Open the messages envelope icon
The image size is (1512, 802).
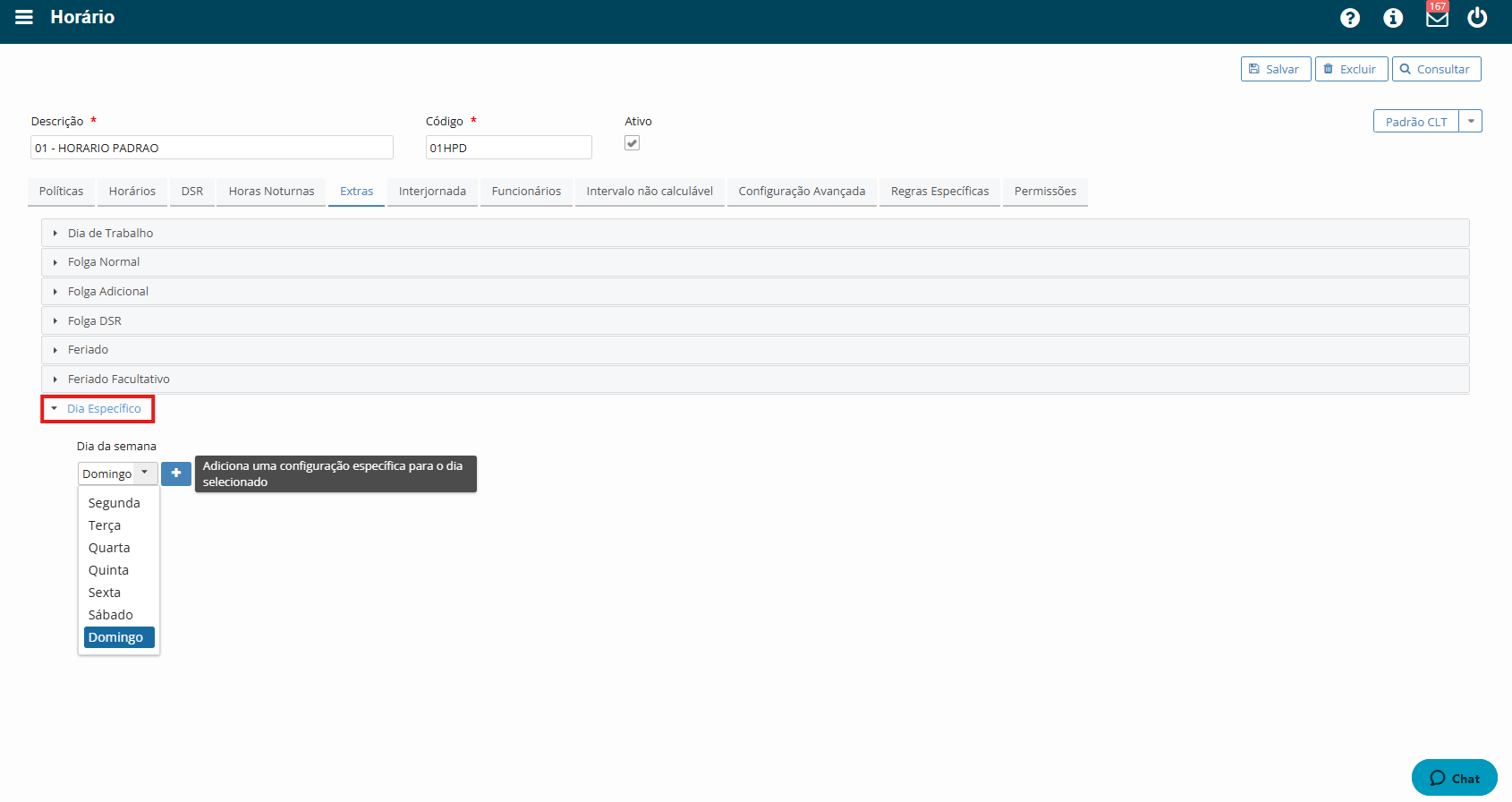(1437, 17)
